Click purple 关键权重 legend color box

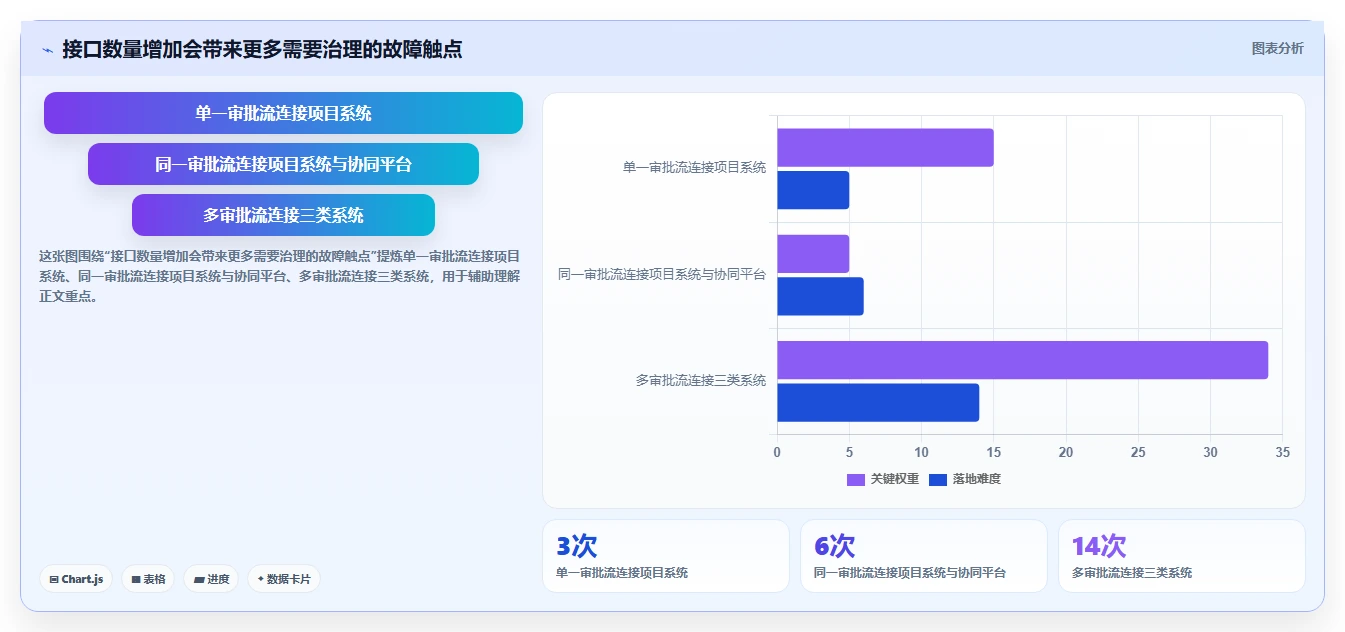click(x=856, y=479)
